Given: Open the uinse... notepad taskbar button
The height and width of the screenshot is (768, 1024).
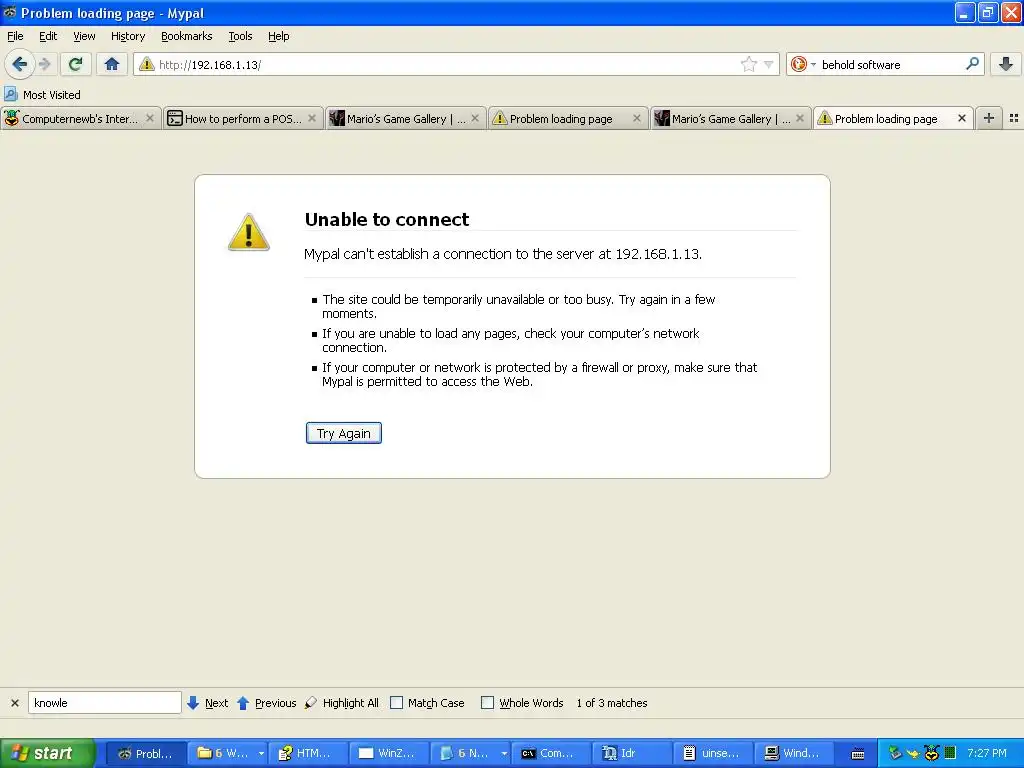Looking at the screenshot, I should (x=713, y=753).
